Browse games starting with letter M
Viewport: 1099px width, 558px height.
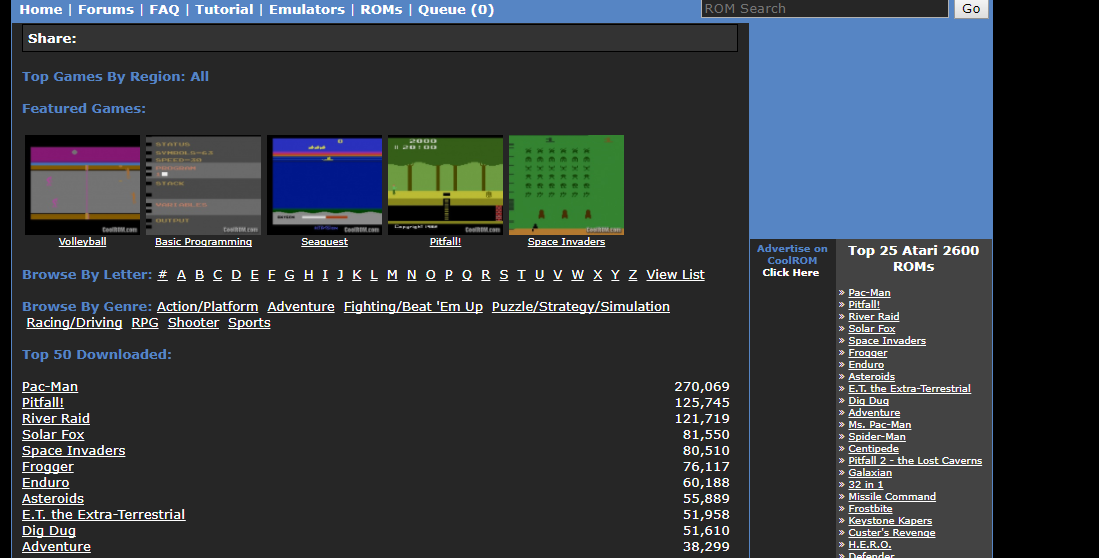[x=392, y=275]
